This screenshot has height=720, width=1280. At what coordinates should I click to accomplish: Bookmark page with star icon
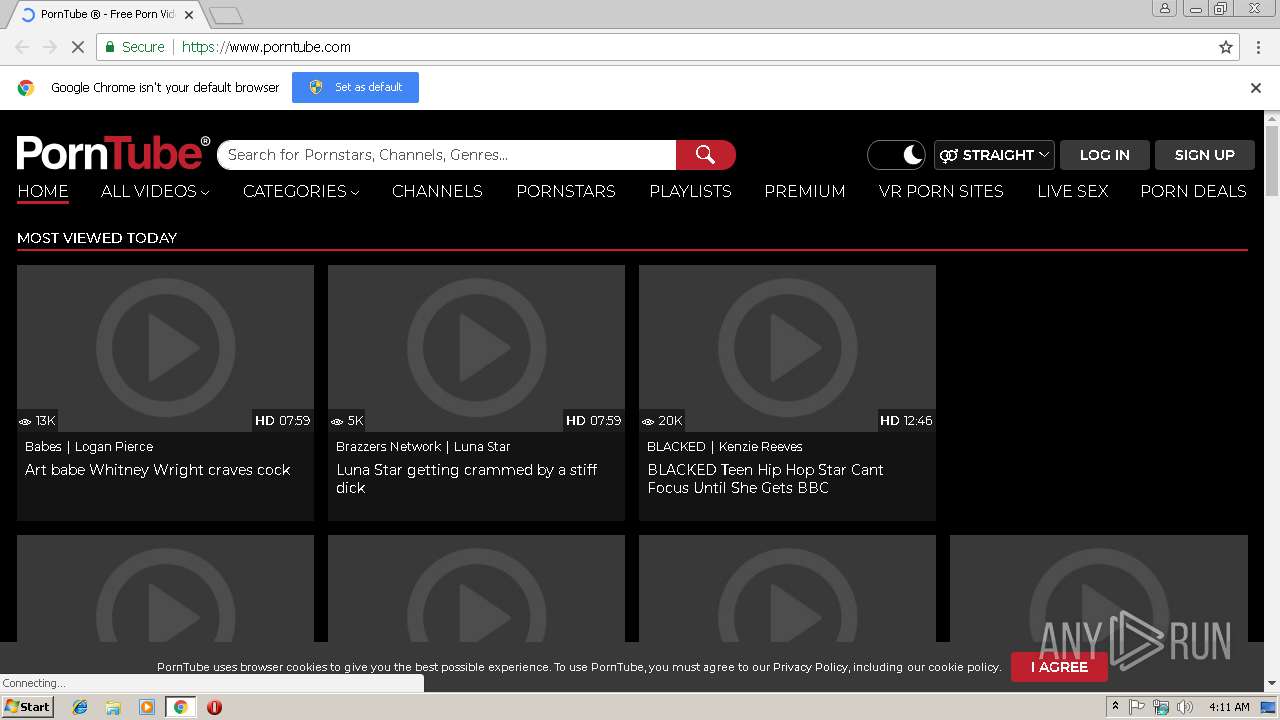(1226, 47)
